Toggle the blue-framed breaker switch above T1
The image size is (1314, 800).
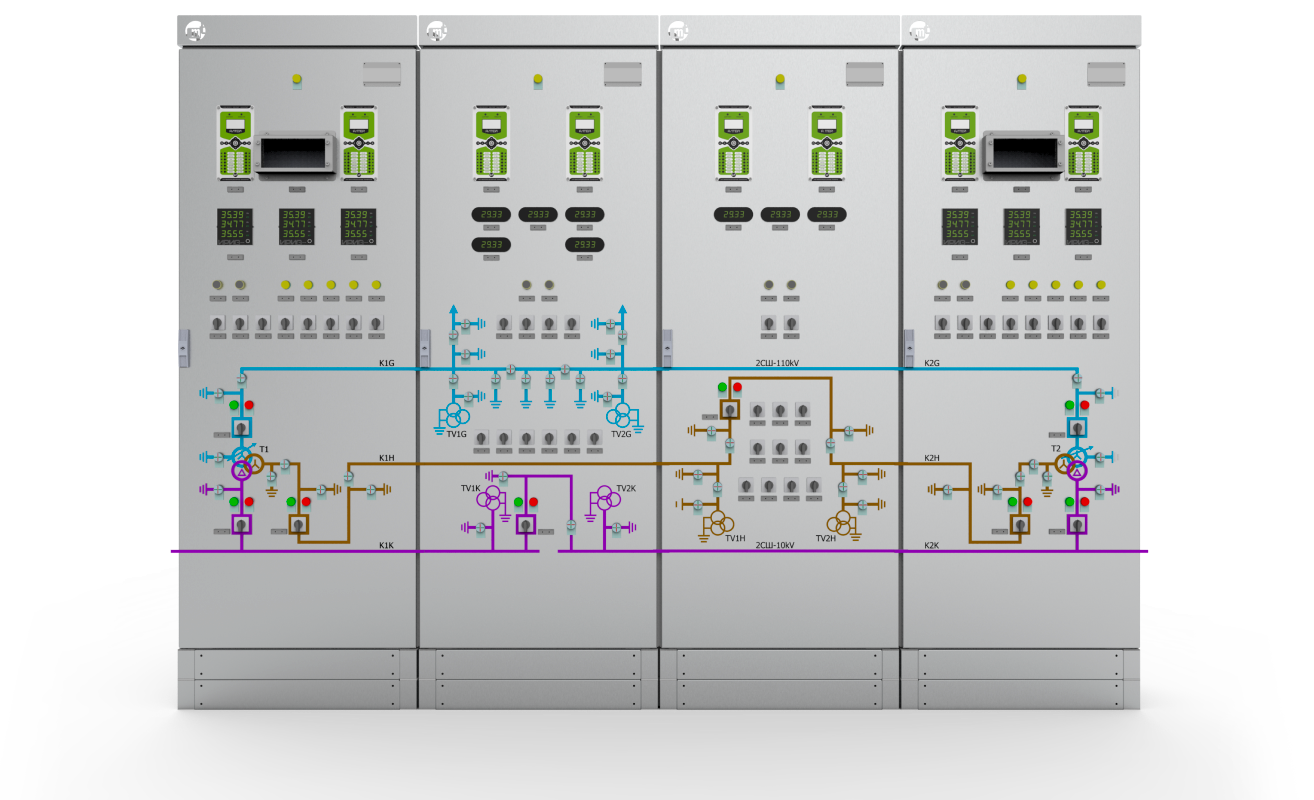(x=241, y=428)
